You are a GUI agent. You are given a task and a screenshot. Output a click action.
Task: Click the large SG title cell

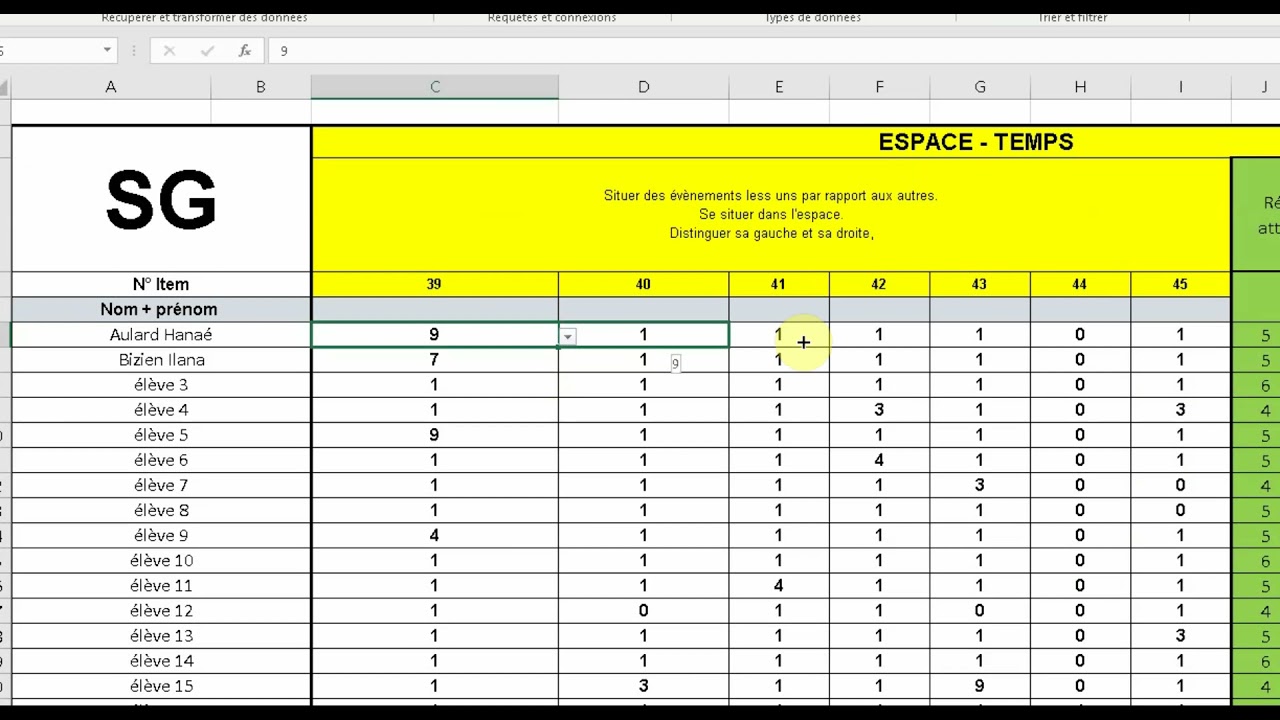pyautogui.click(x=161, y=199)
